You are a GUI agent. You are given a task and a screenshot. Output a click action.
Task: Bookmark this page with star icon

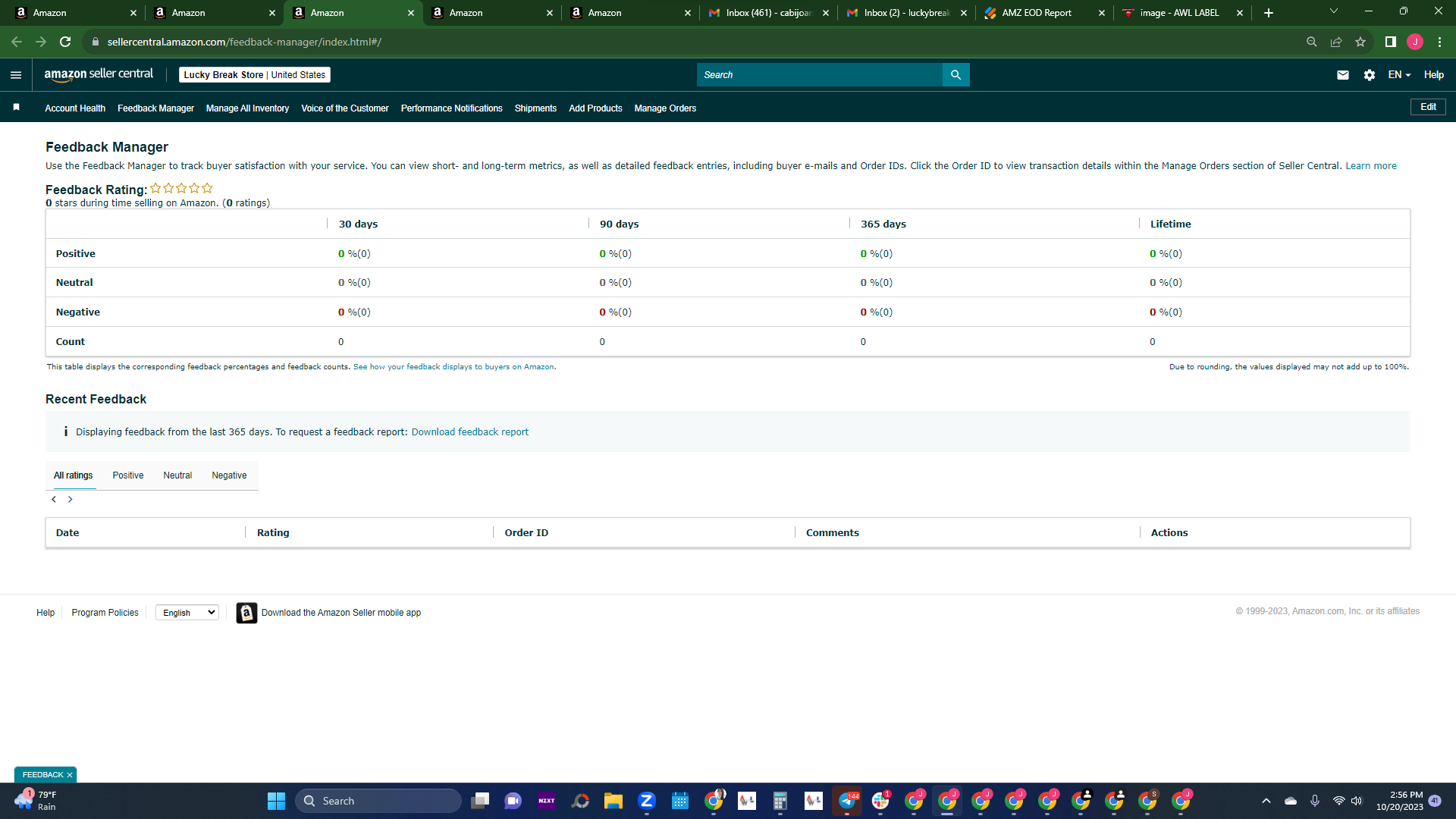tap(1360, 42)
